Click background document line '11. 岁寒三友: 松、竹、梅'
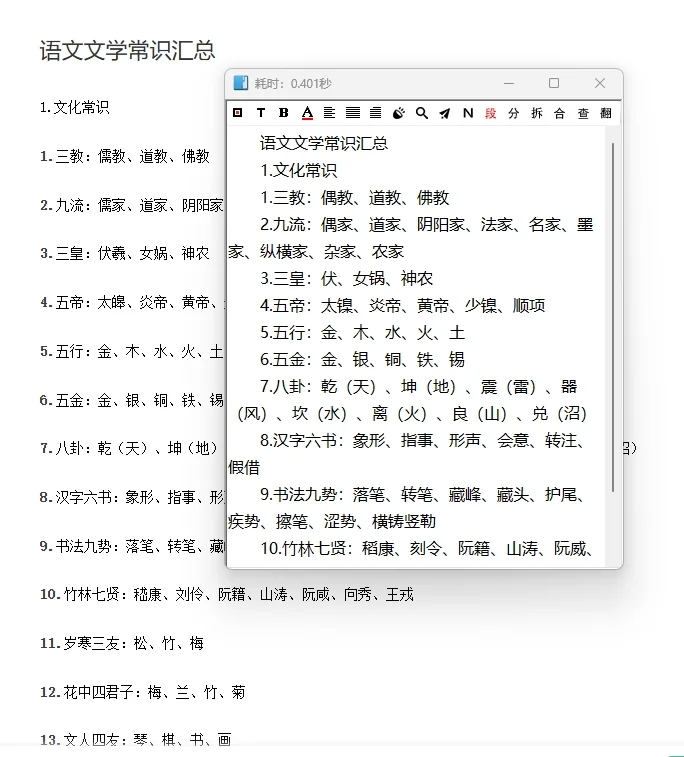The width and height of the screenshot is (684, 757). pos(122,643)
